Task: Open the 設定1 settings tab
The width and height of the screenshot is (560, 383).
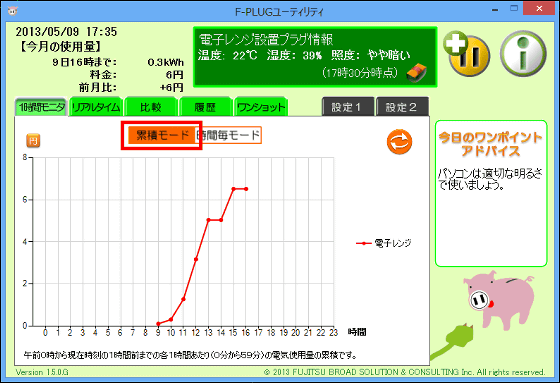Action: tap(348, 106)
